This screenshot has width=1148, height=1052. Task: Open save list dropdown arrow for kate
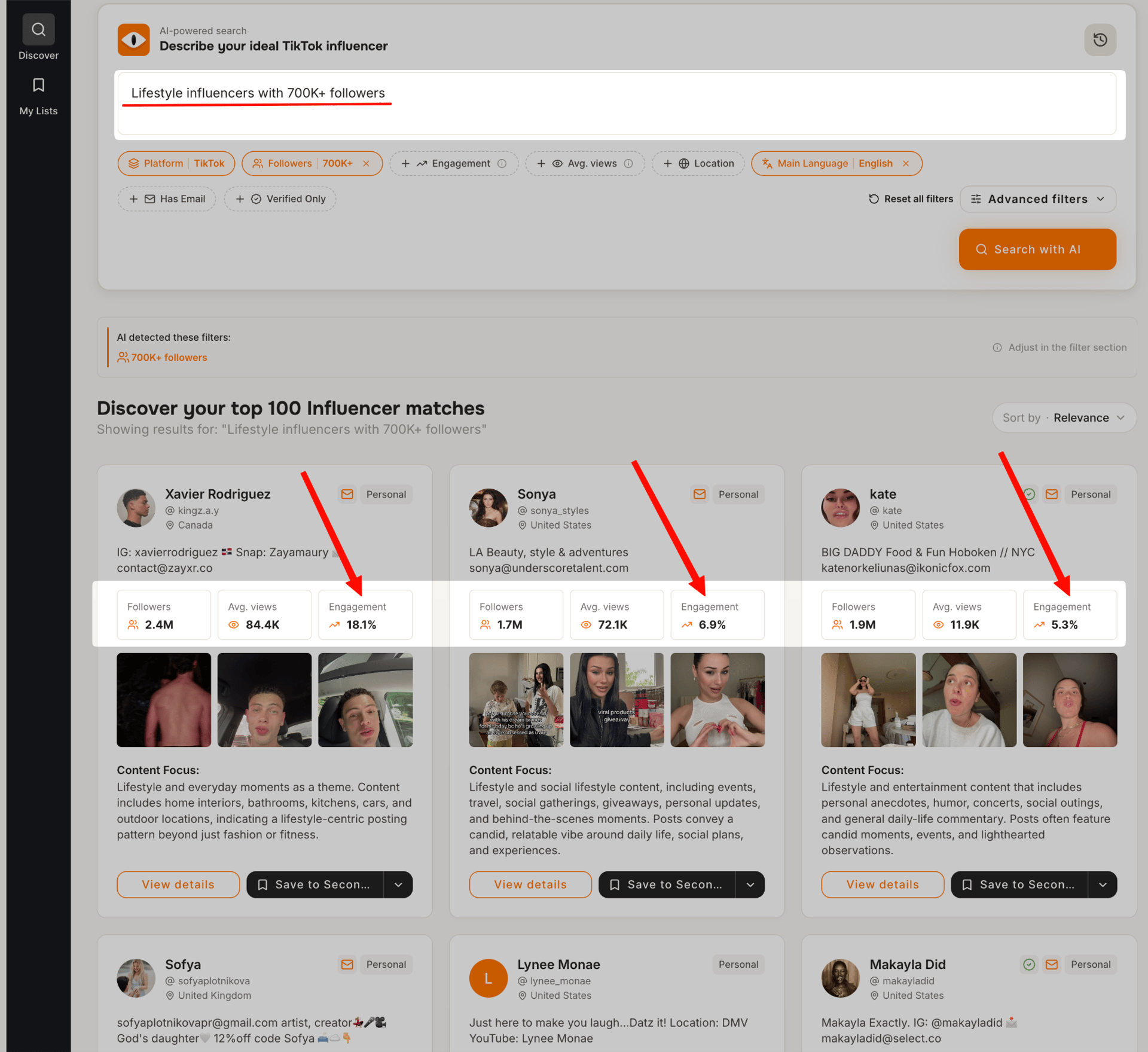[x=1103, y=884]
